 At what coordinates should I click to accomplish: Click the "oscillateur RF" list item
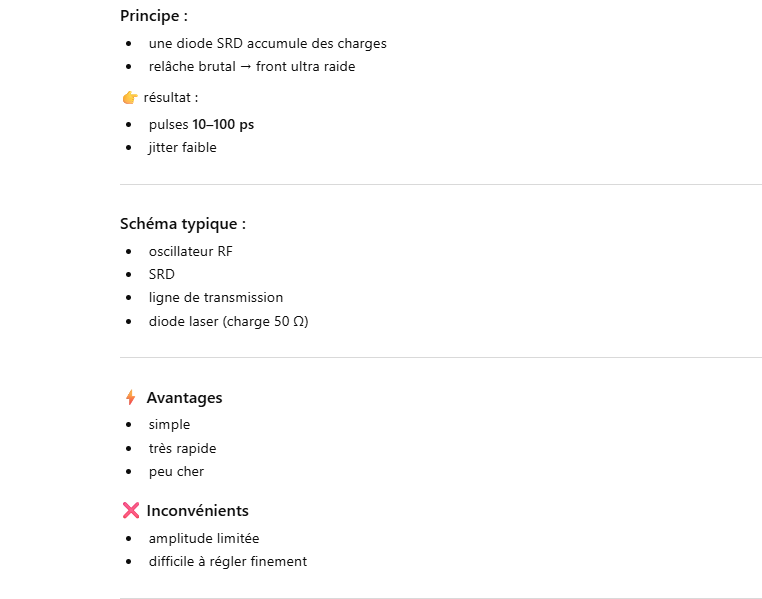[190, 252]
